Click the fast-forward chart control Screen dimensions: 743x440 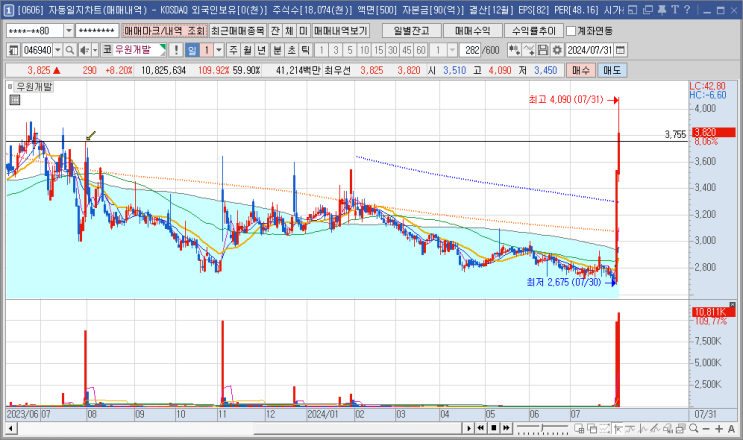506,428
